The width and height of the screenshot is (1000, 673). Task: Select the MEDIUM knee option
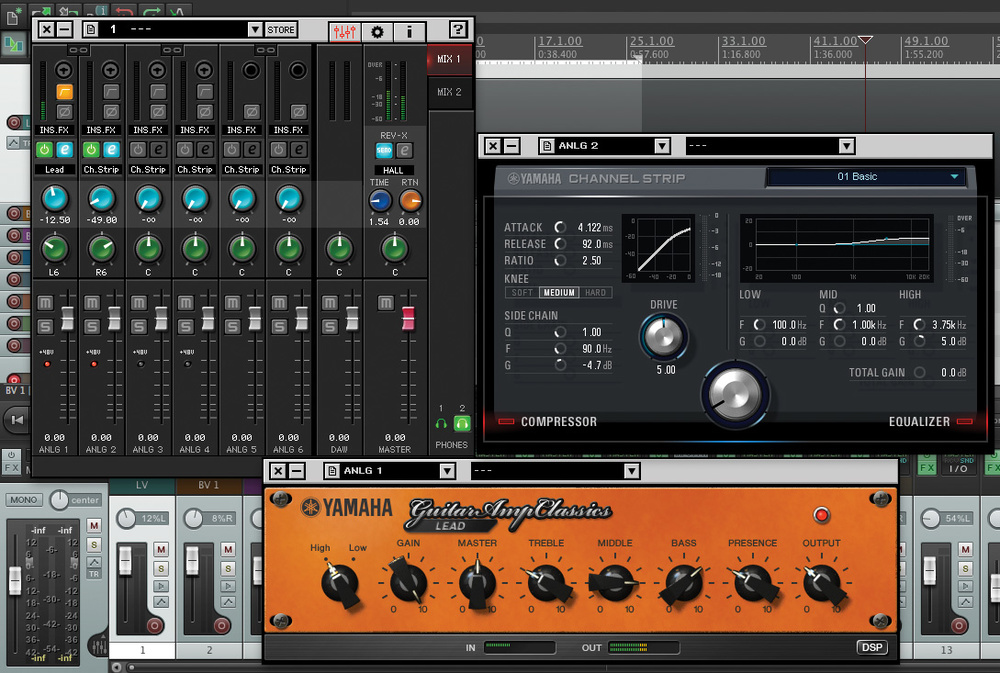tap(559, 293)
